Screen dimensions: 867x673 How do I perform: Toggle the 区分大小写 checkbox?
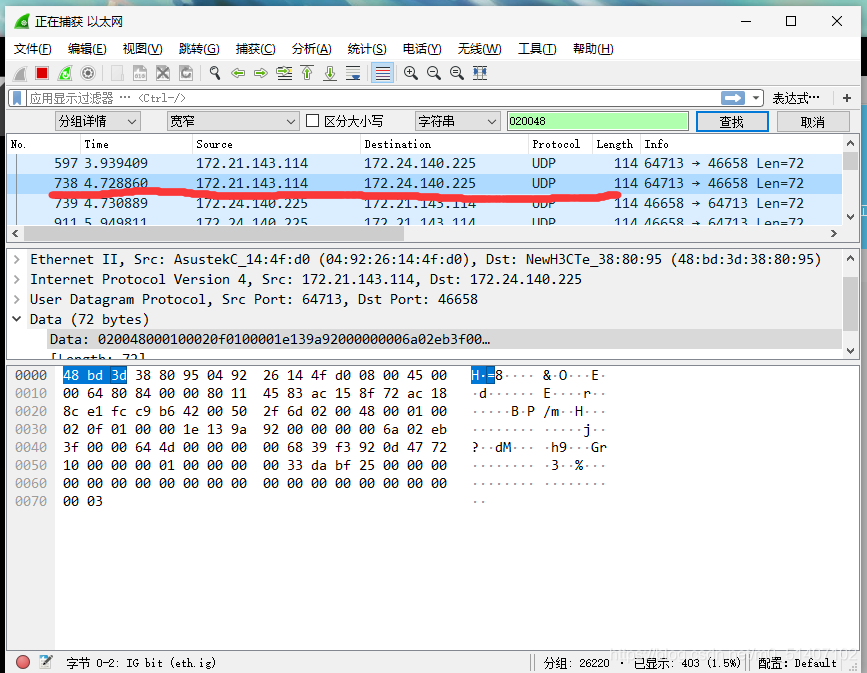tap(312, 121)
